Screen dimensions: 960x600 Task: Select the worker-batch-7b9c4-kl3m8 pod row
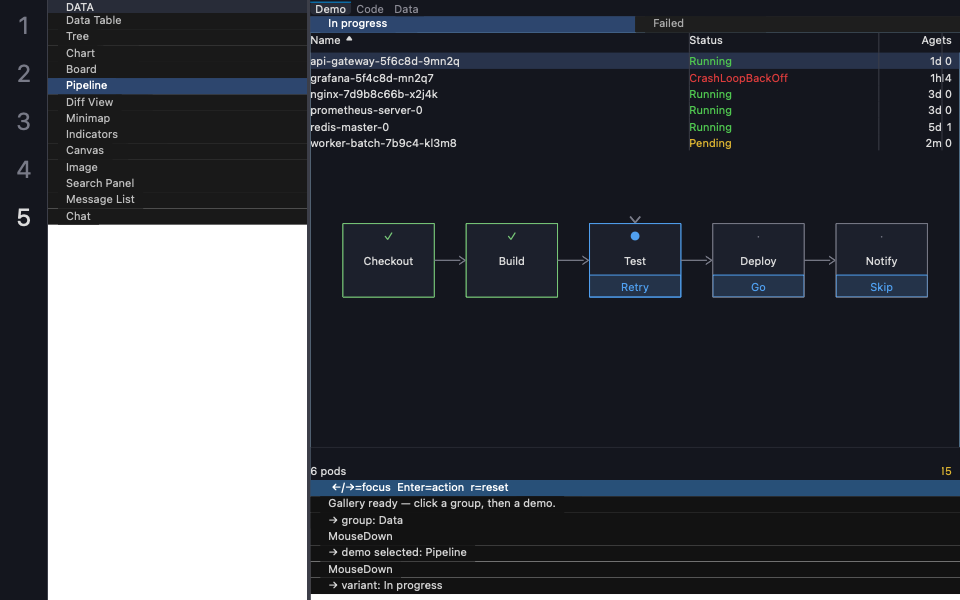[634, 143]
